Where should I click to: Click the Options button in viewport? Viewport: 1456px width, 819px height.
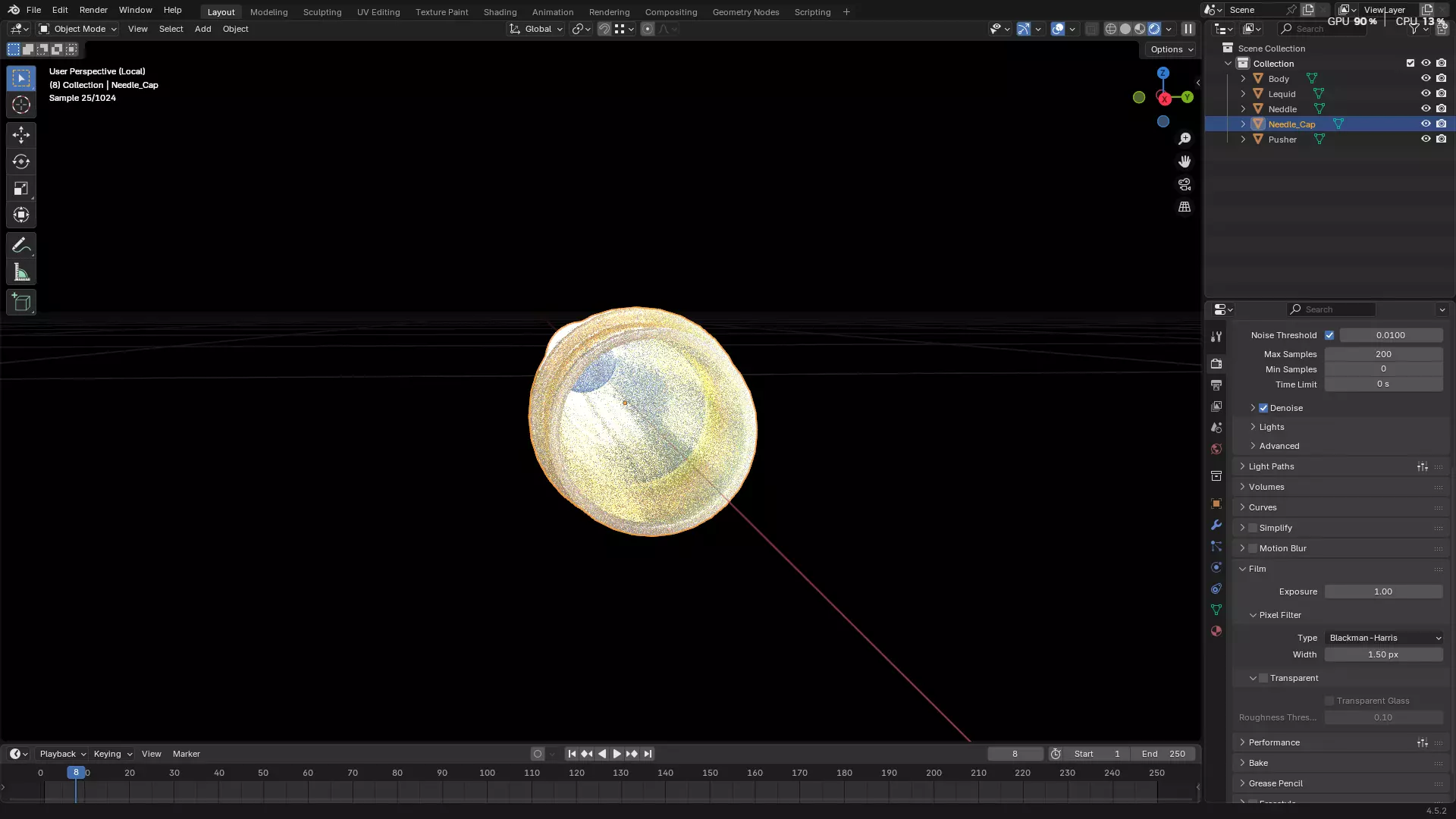(x=1171, y=49)
